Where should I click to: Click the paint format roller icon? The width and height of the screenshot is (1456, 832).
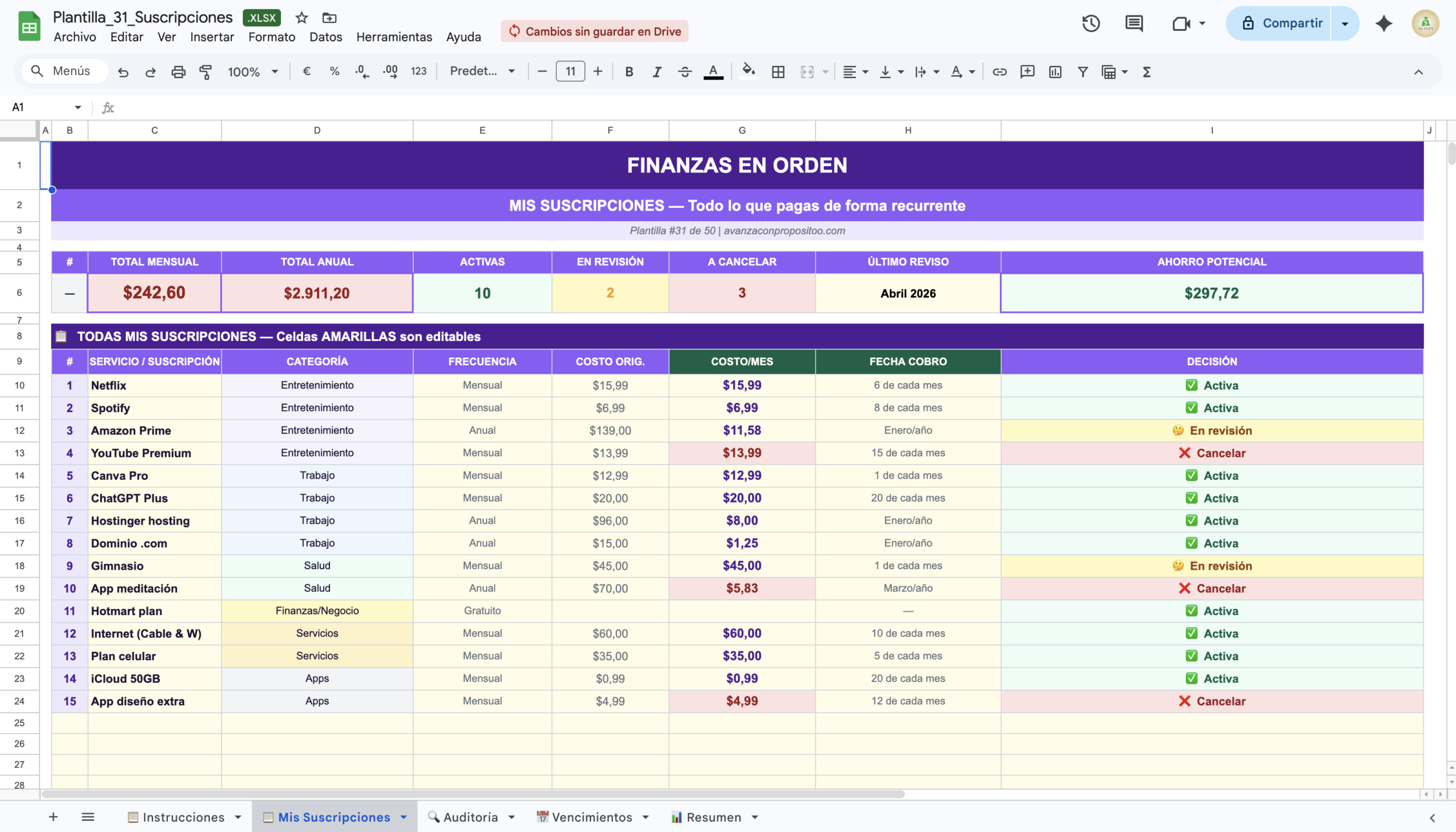[x=205, y=72]
